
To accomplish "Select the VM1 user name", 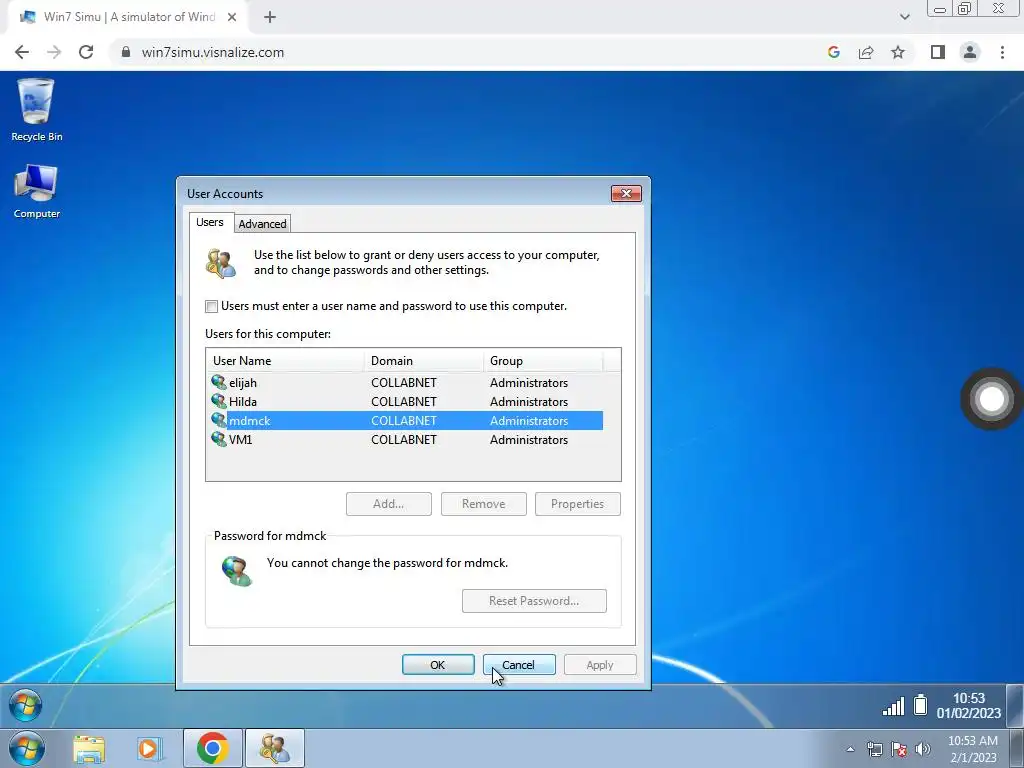I will point(240,440).
